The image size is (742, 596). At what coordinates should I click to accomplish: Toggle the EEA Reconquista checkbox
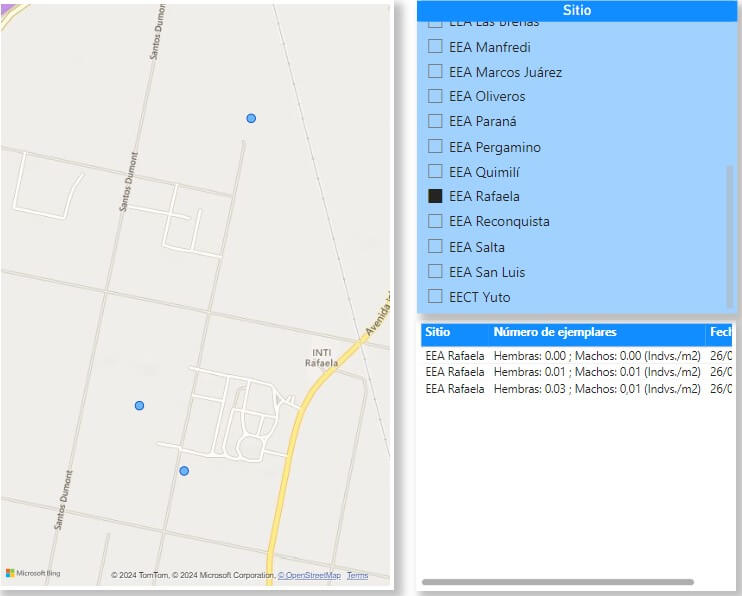coord(435,221)
